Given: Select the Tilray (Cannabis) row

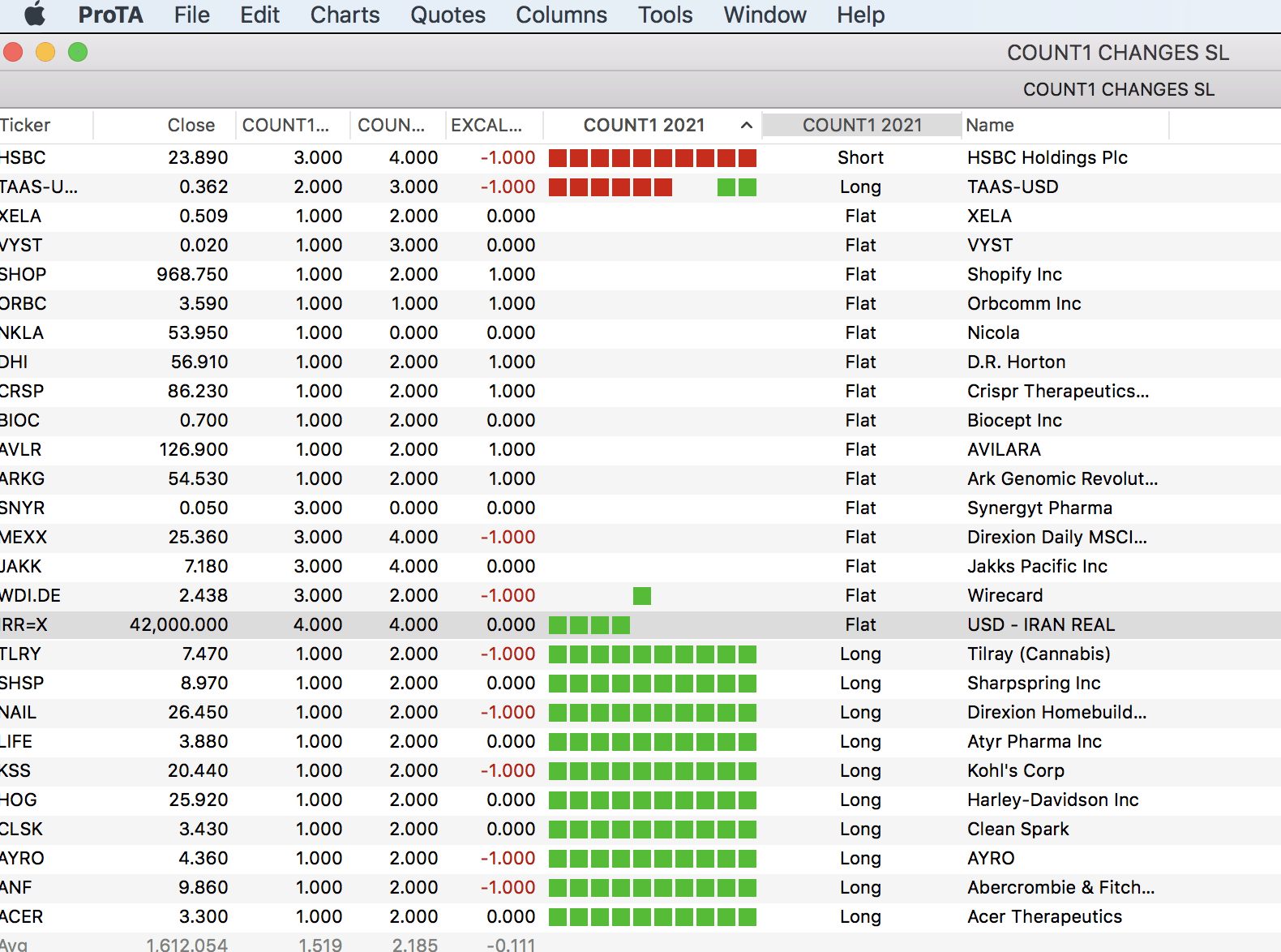Looking at the screenshot, I should (640, 654).
